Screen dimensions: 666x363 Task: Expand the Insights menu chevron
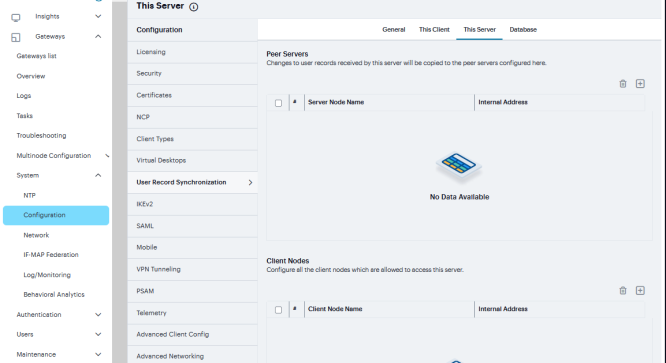click(98, 17)
